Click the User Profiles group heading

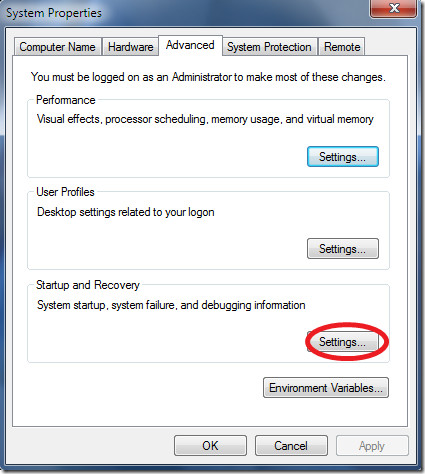(x=65, y=192)
